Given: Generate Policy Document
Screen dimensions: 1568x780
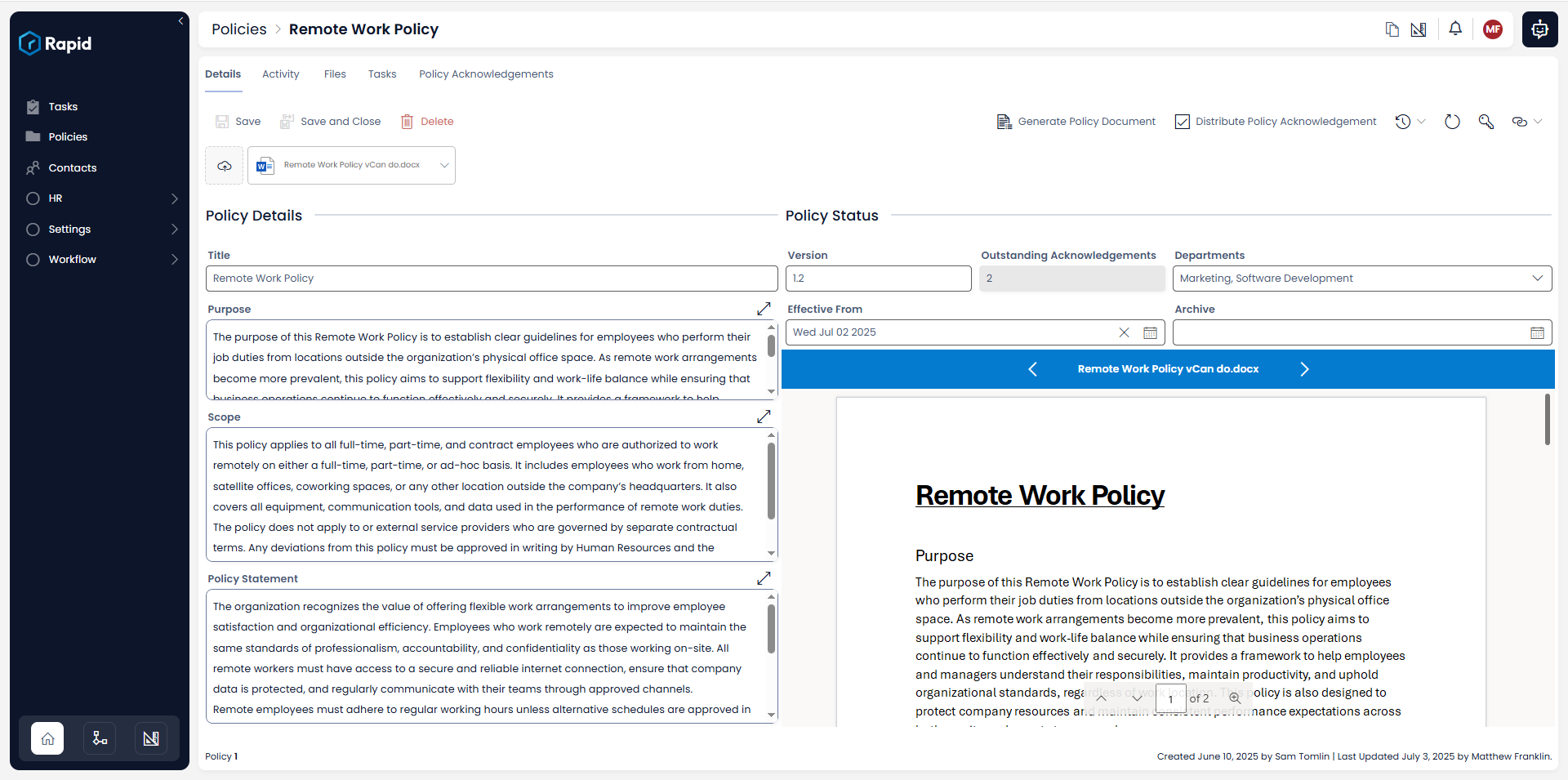Looking at the screenshot, I should point(1076,122).
